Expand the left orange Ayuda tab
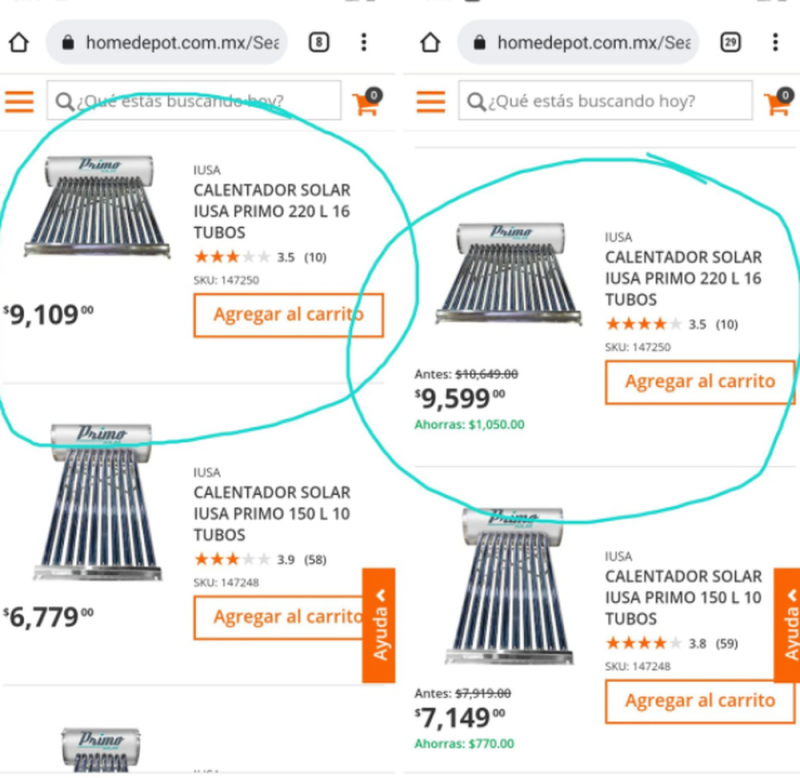This screenshot has width=800, height=778. pos(379,625)
